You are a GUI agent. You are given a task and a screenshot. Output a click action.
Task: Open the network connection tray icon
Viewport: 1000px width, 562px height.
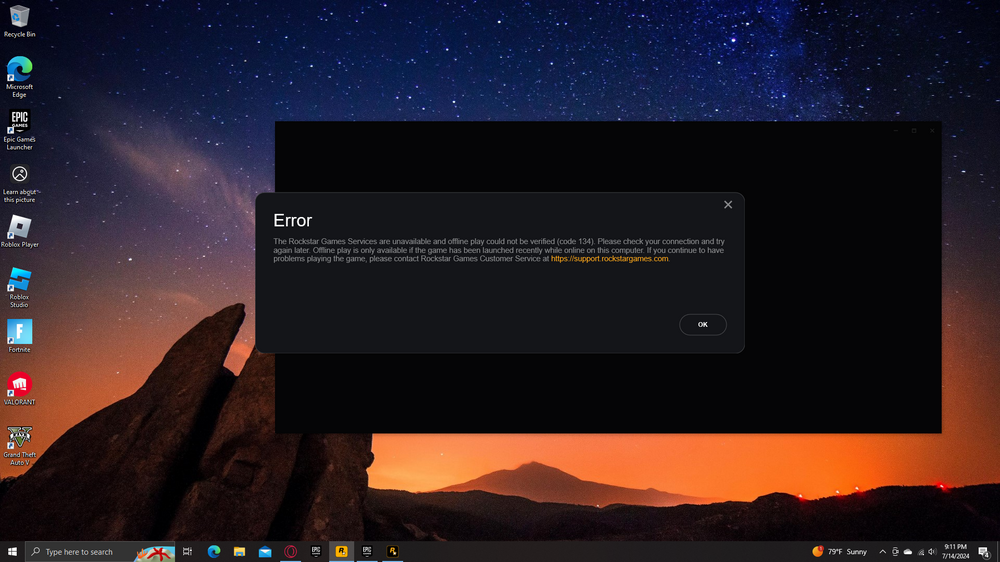[x=921, y=552]
